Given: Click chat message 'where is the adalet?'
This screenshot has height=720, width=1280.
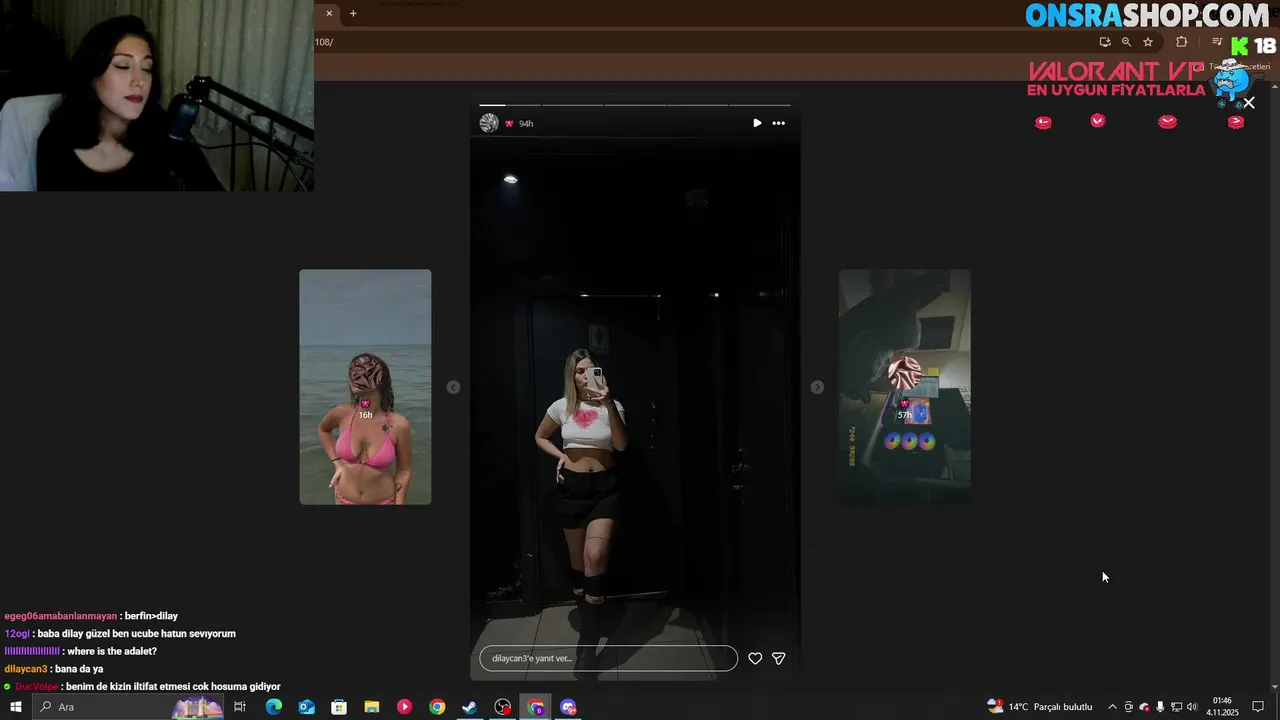Looking at the screenshot, I should tap(112, 651).
